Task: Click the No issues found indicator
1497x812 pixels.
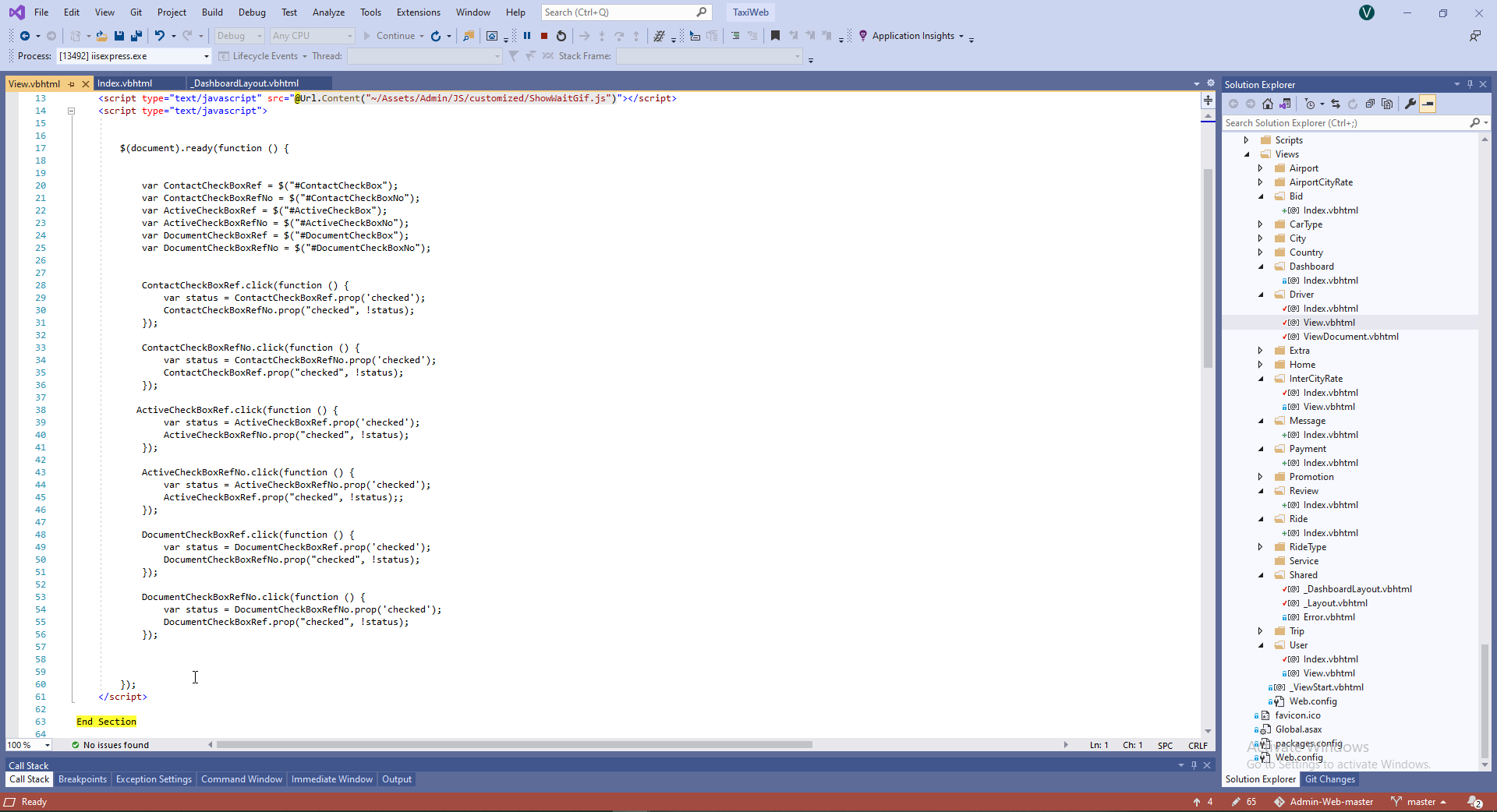Action: [110, 746]
